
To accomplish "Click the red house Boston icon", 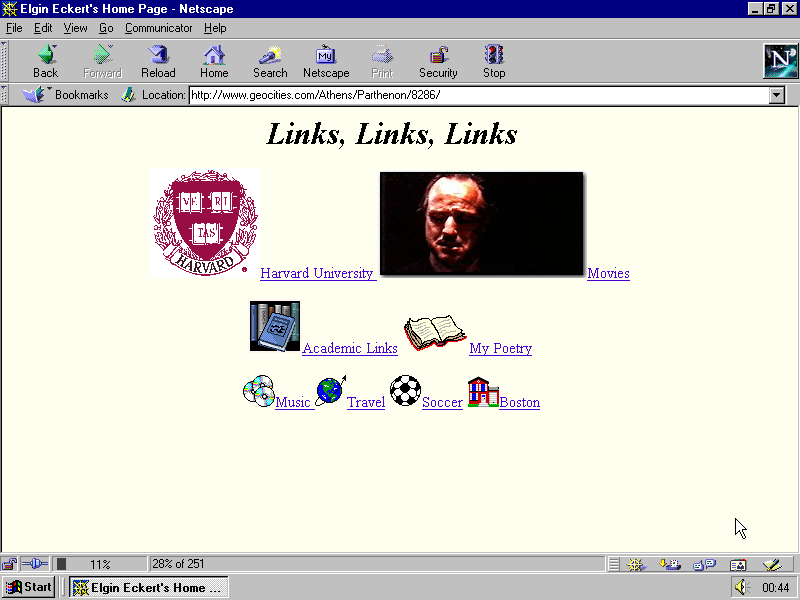I will click(x=483, y=392).
